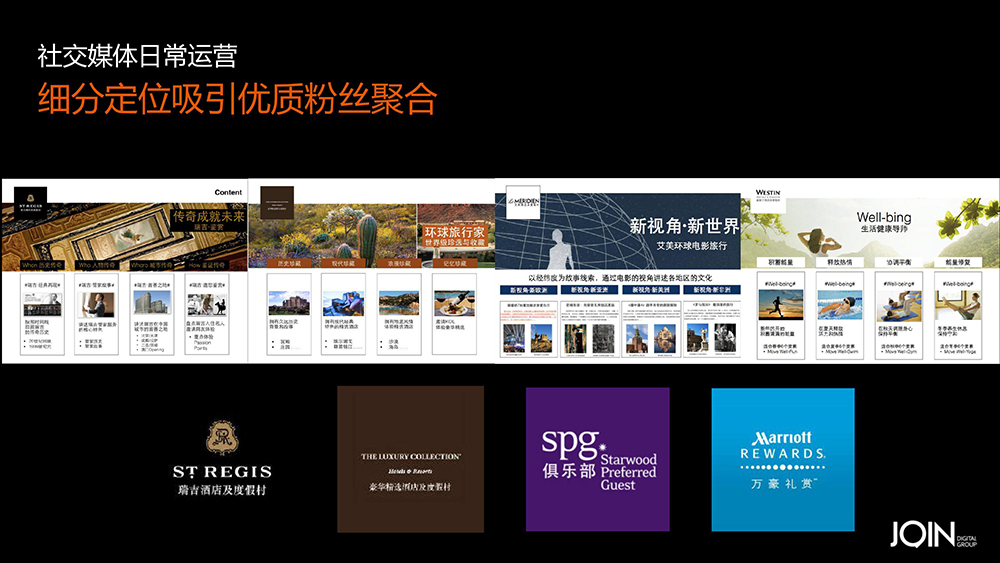Select the '浪漫珍藏' orange tab
The image size is (1000, 563).
399,263
